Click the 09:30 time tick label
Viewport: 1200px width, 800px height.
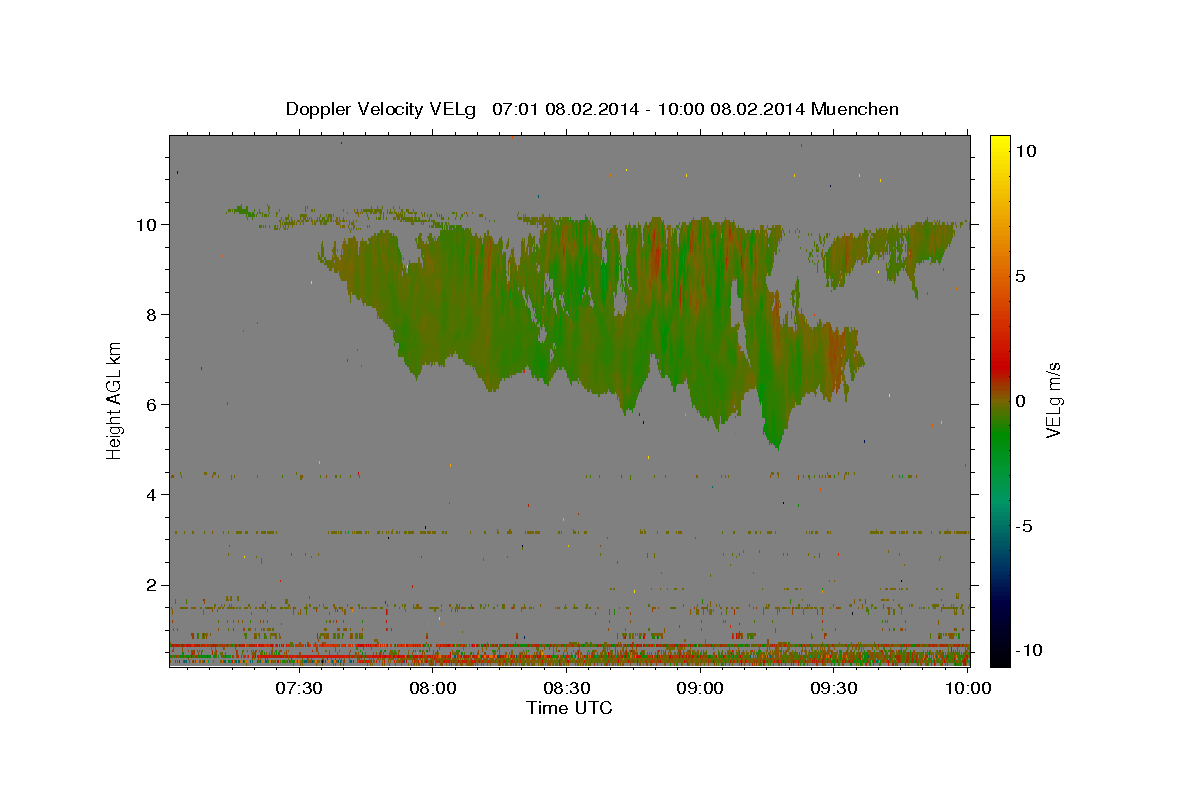[x=833, y=688]
